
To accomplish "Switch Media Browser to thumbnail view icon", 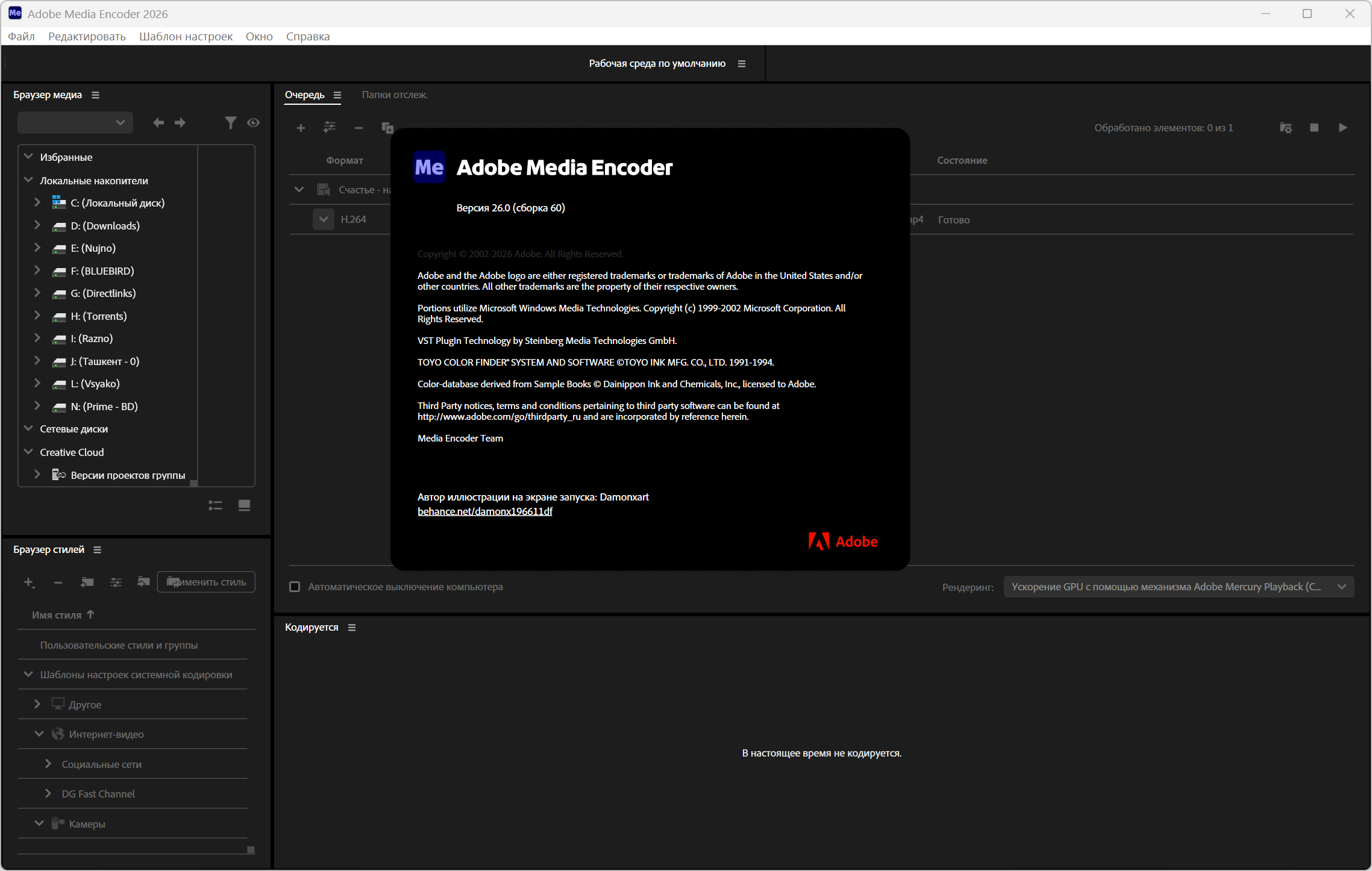I will click(244, 505).
